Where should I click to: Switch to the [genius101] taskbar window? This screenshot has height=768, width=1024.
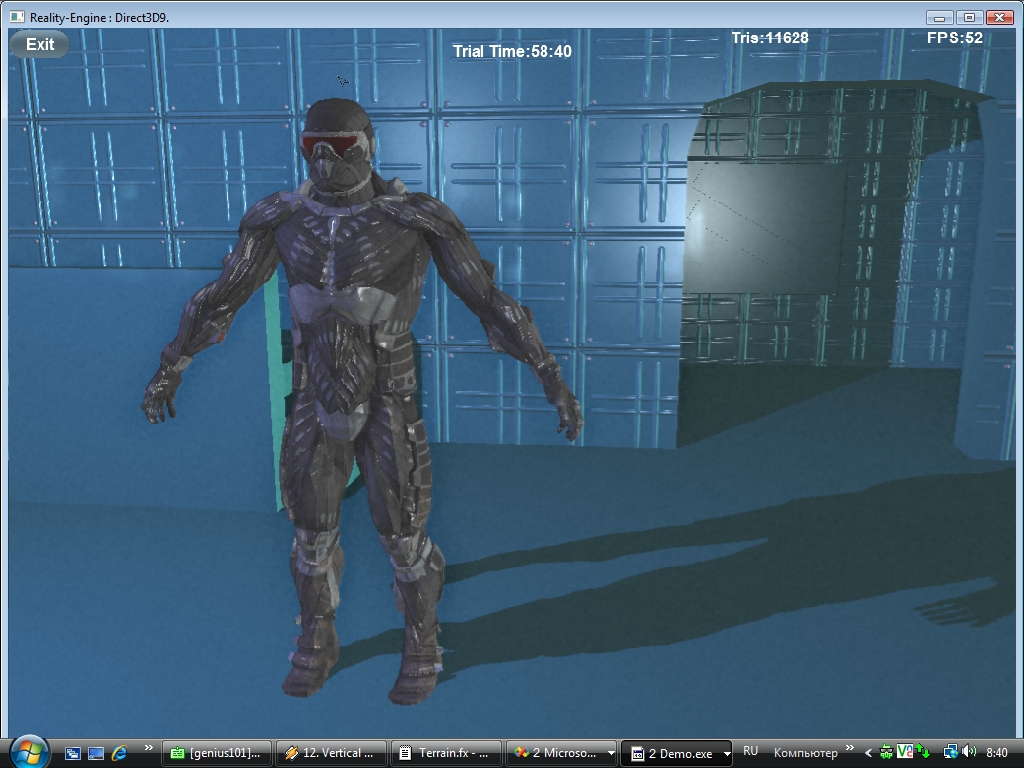click(220, 753)
